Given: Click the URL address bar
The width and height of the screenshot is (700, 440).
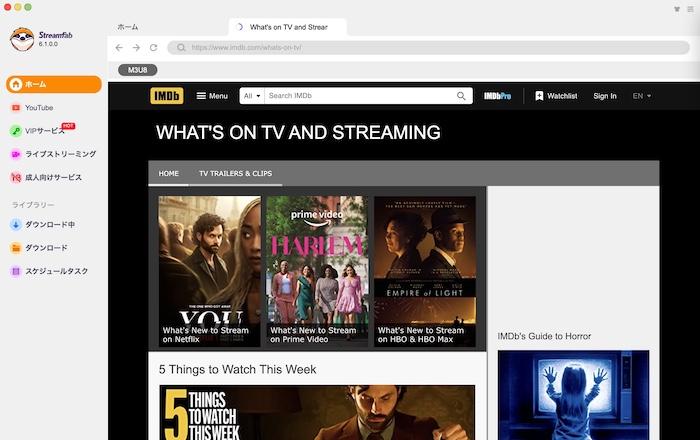Looking at the screenshot, I should pyautogui.click(x=429, y=47).
